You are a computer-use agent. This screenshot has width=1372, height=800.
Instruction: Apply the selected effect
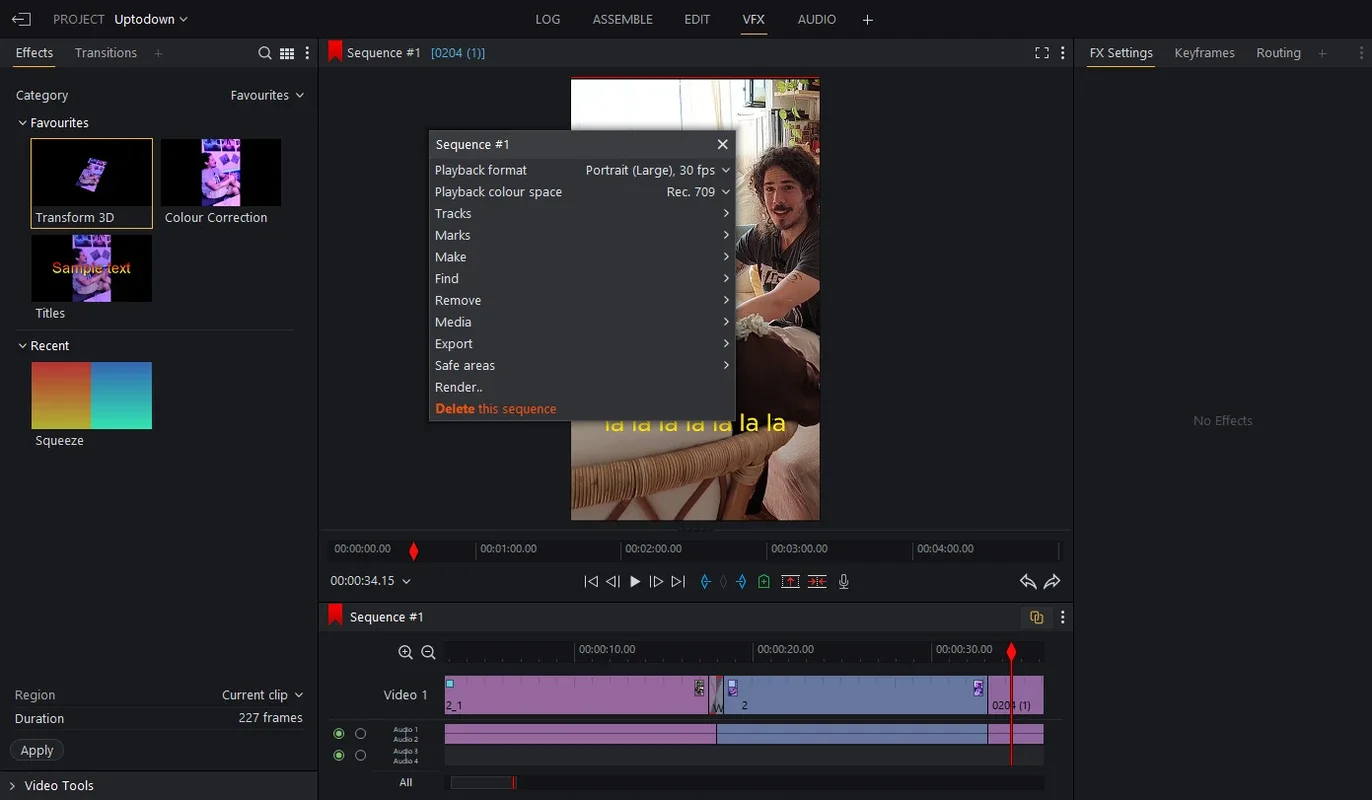tap(37, 750)
